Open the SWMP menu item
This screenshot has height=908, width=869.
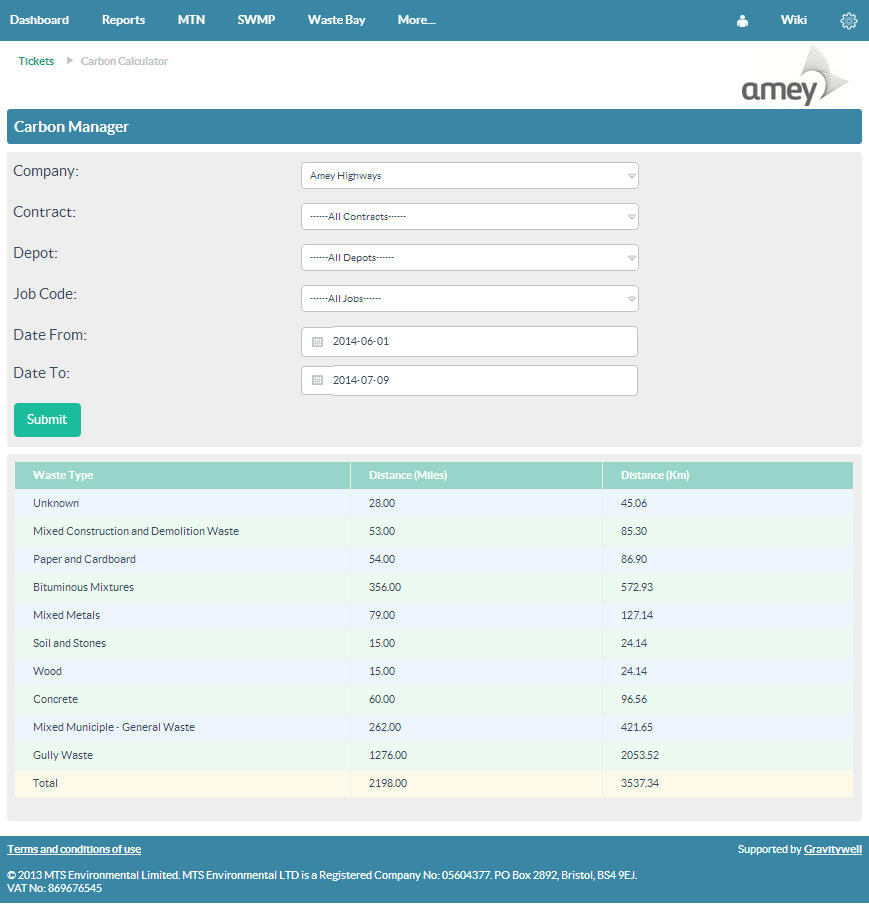[x=256, y=20]
